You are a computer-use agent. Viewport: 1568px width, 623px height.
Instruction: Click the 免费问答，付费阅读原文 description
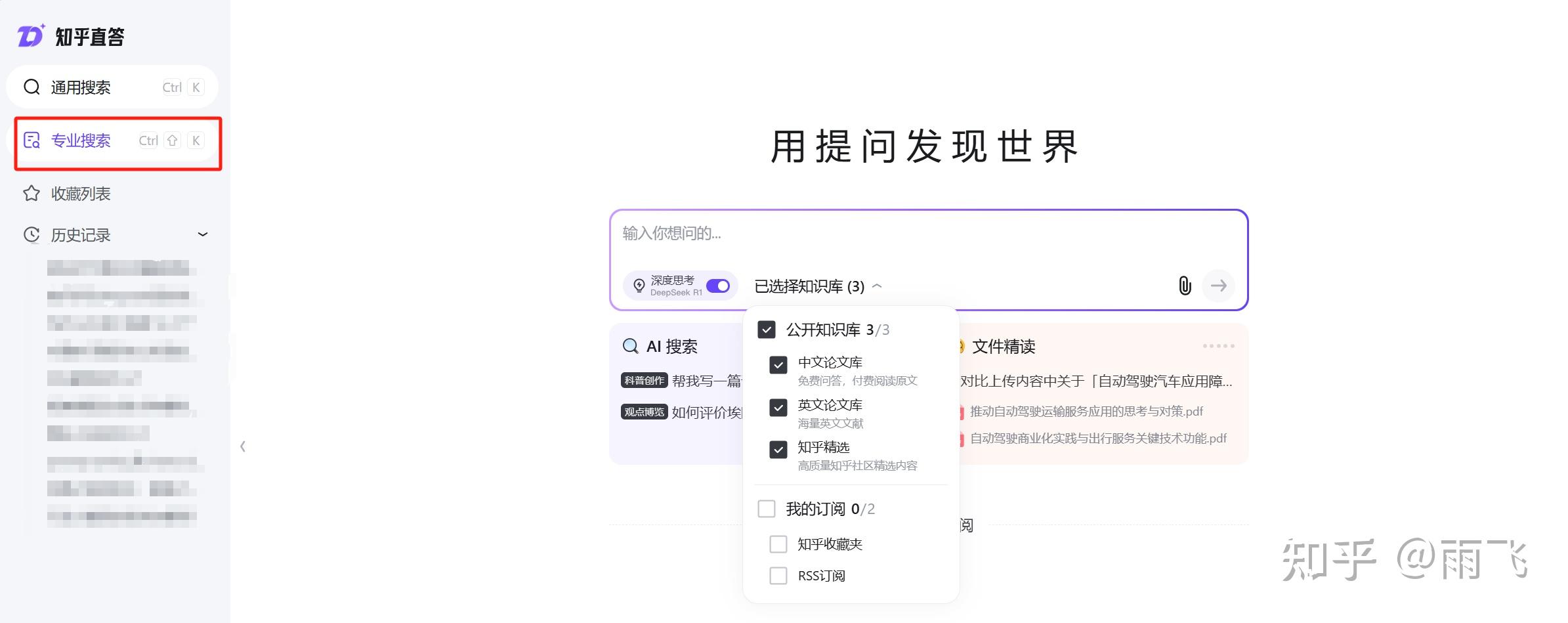[x=857, y=381]
